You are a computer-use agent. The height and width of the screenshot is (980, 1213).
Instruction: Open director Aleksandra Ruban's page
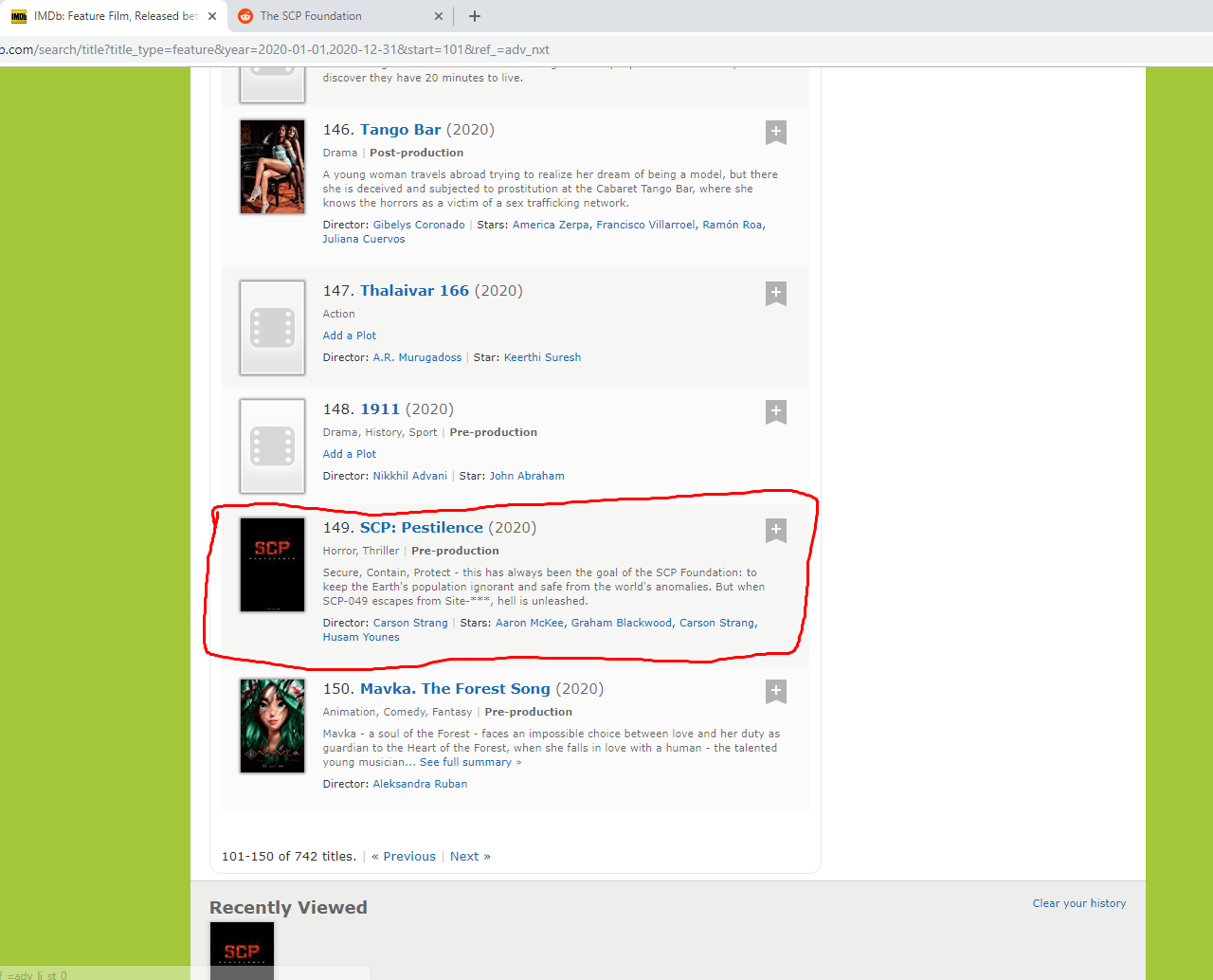tap(420, 784)
